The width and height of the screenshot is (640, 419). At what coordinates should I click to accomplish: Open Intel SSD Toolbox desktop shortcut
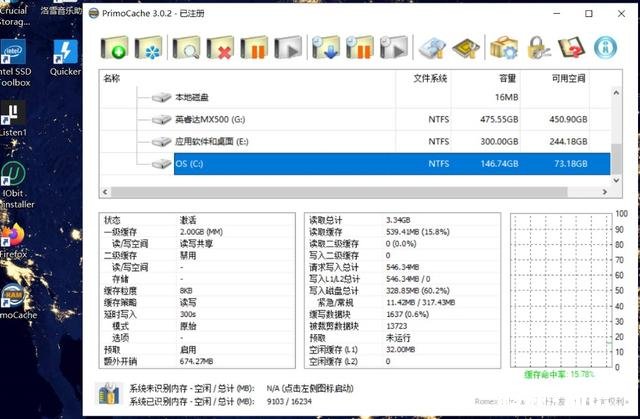[14, 62]
